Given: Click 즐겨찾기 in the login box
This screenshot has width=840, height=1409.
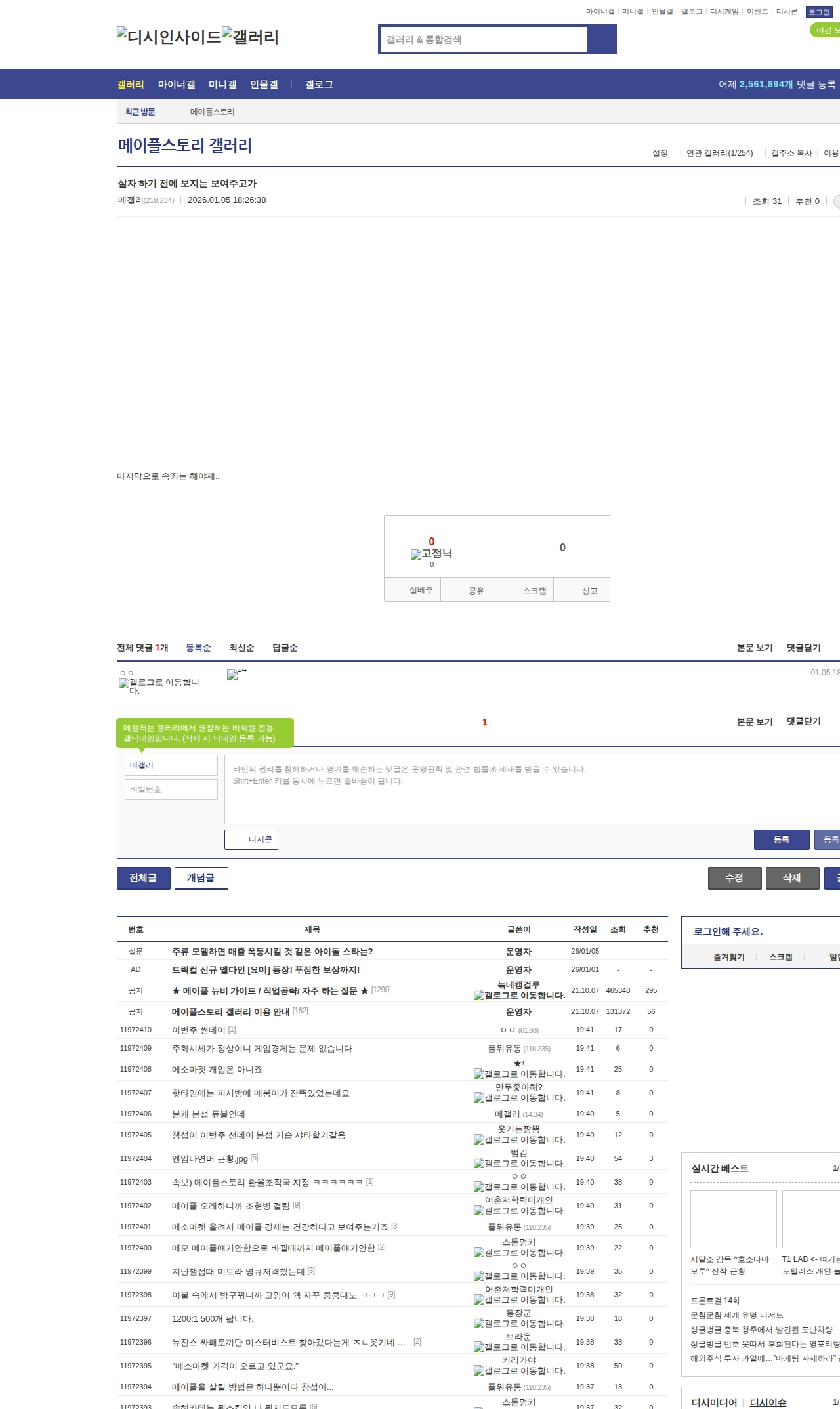Looking at the screenshot, I should [x=729, y=957].
